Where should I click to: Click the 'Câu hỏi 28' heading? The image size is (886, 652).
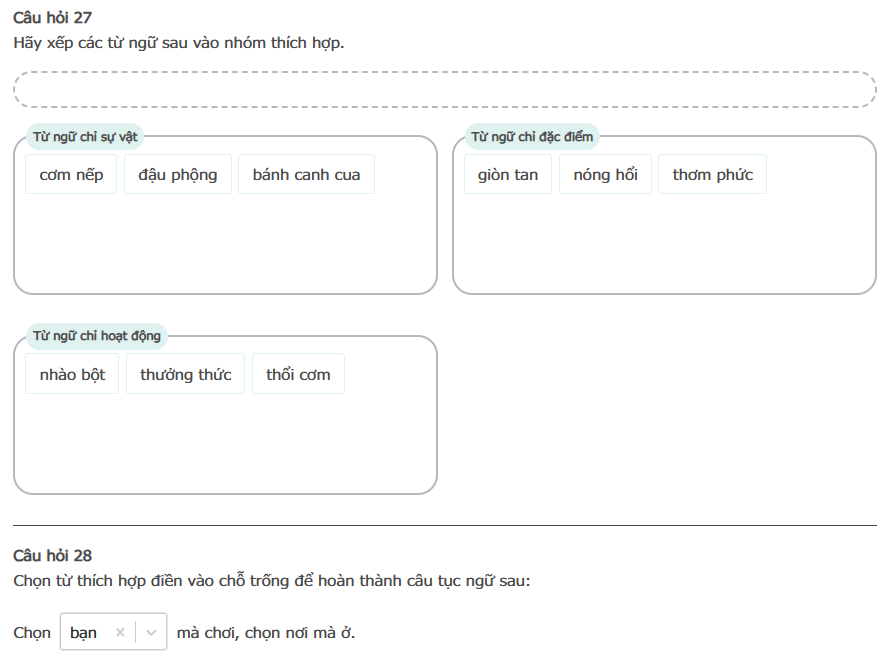[x=53, y=555]
